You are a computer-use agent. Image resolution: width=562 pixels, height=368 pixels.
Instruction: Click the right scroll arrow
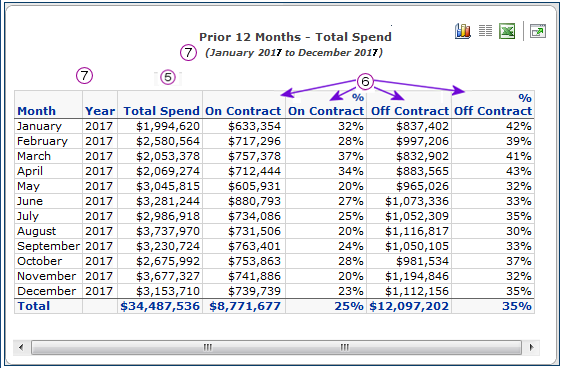click(x=532, y=347)
